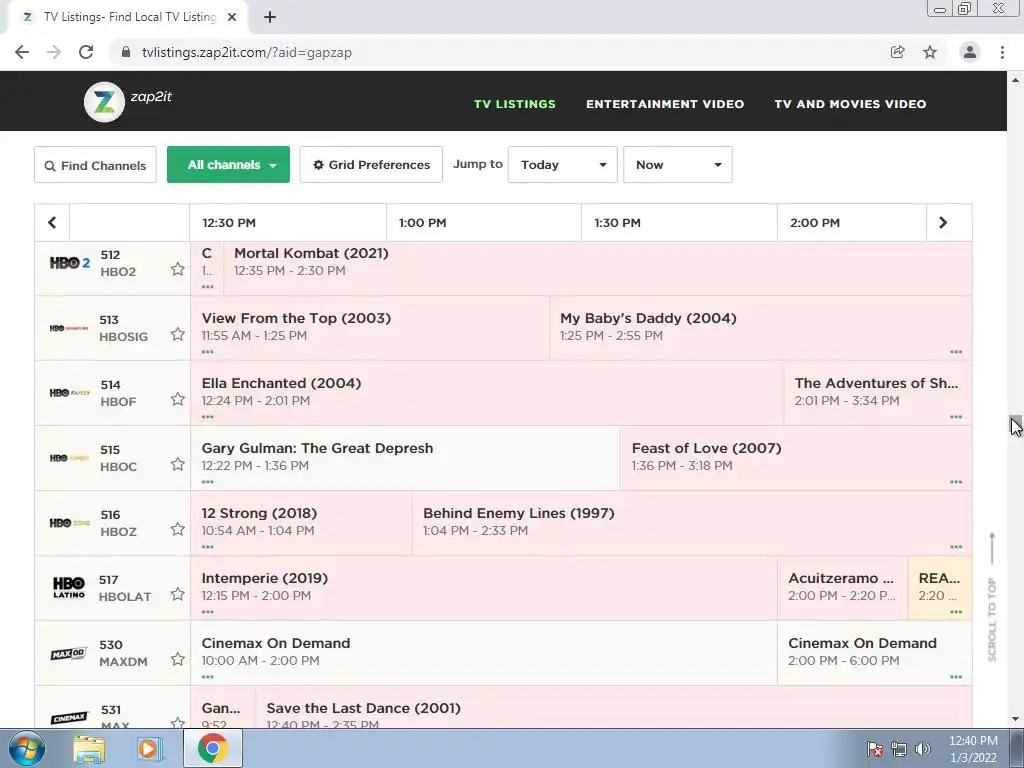1024x768 pixels.
Task: Go to TV Listings nav item
Action: click(515, 104)
